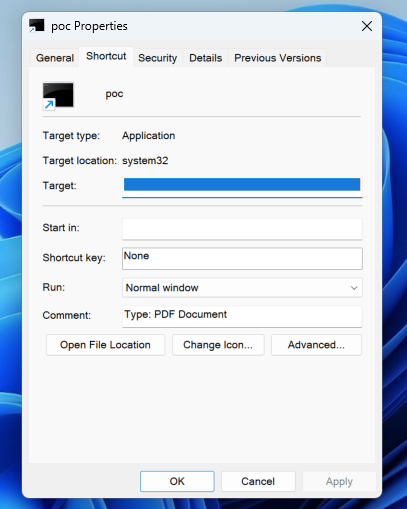The width and height of the screenshot is (407, 509).
Task: Click the large poc shortcut icon
Action: 58,96
